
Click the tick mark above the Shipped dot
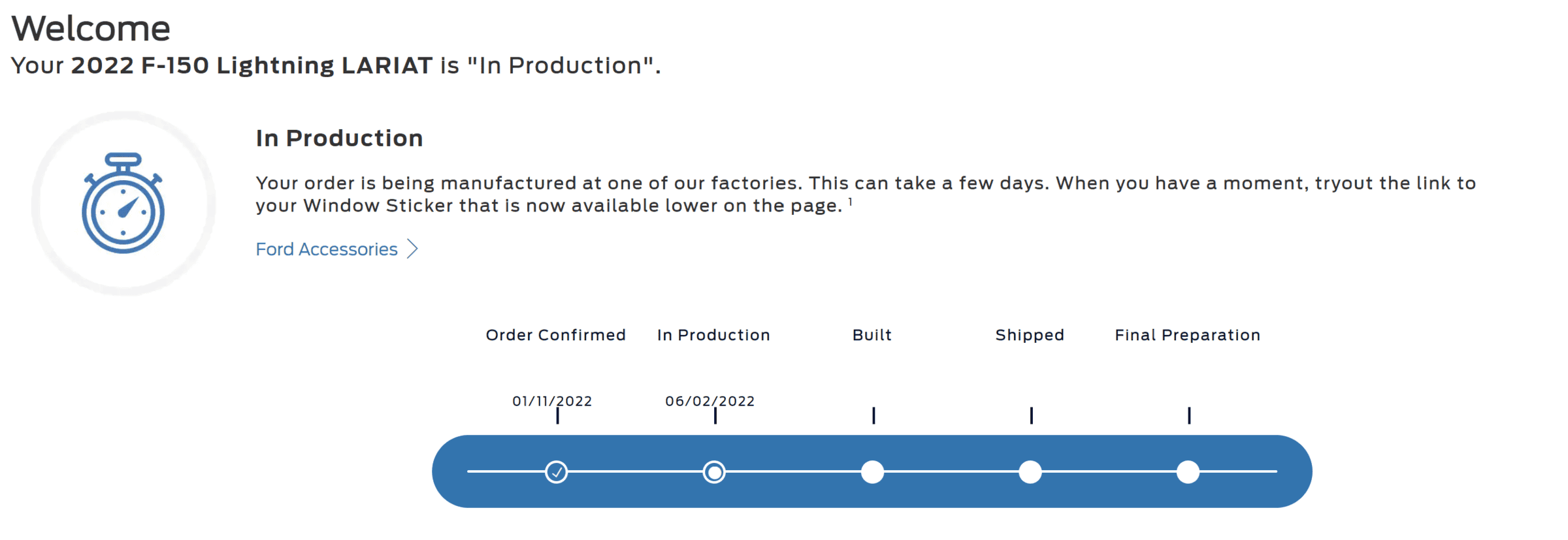tap(1032, 415)
